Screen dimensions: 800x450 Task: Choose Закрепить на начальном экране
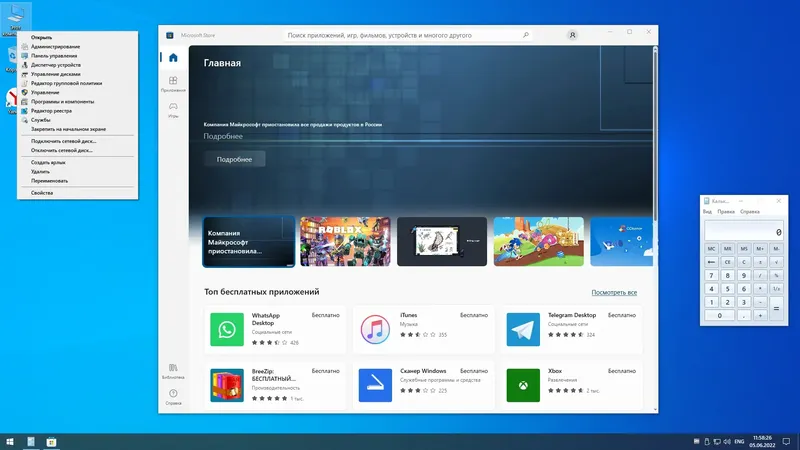(78, 129)
